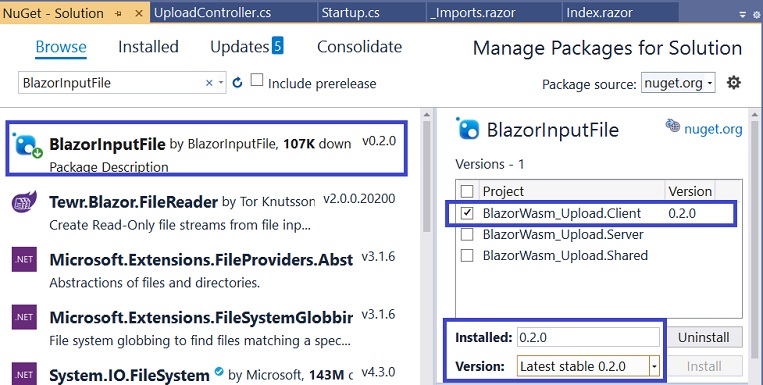
Task: Open the nuget.org package link
Action: (713, 129)
